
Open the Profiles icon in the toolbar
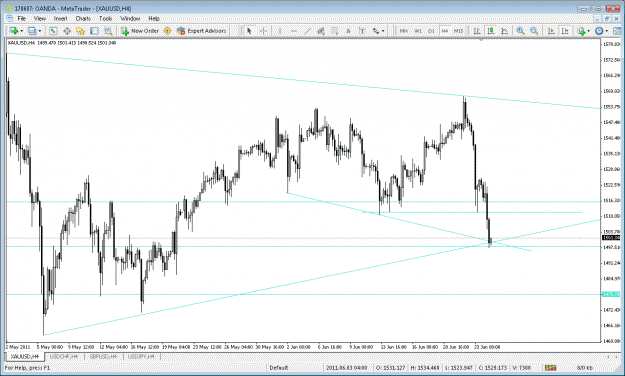[32, 31]
